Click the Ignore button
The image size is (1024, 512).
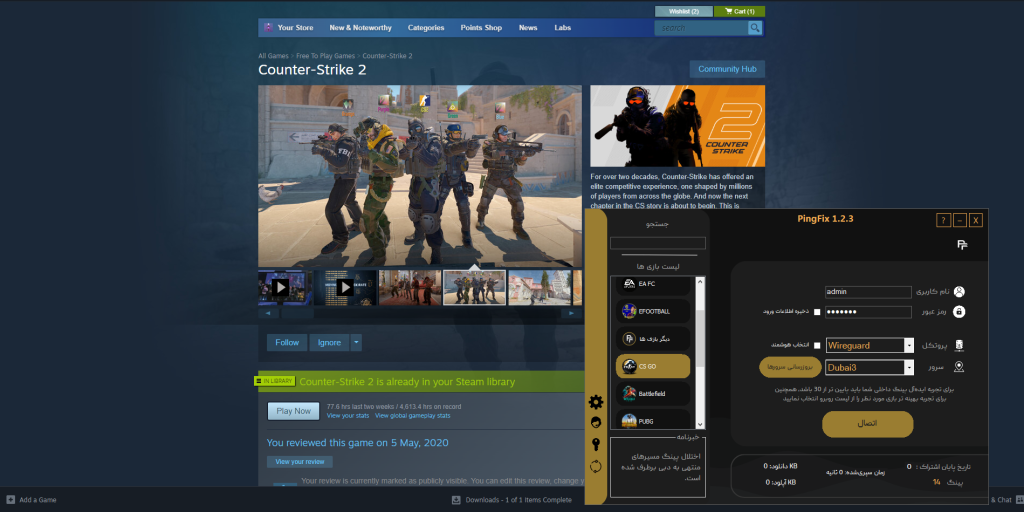(329, 342)
